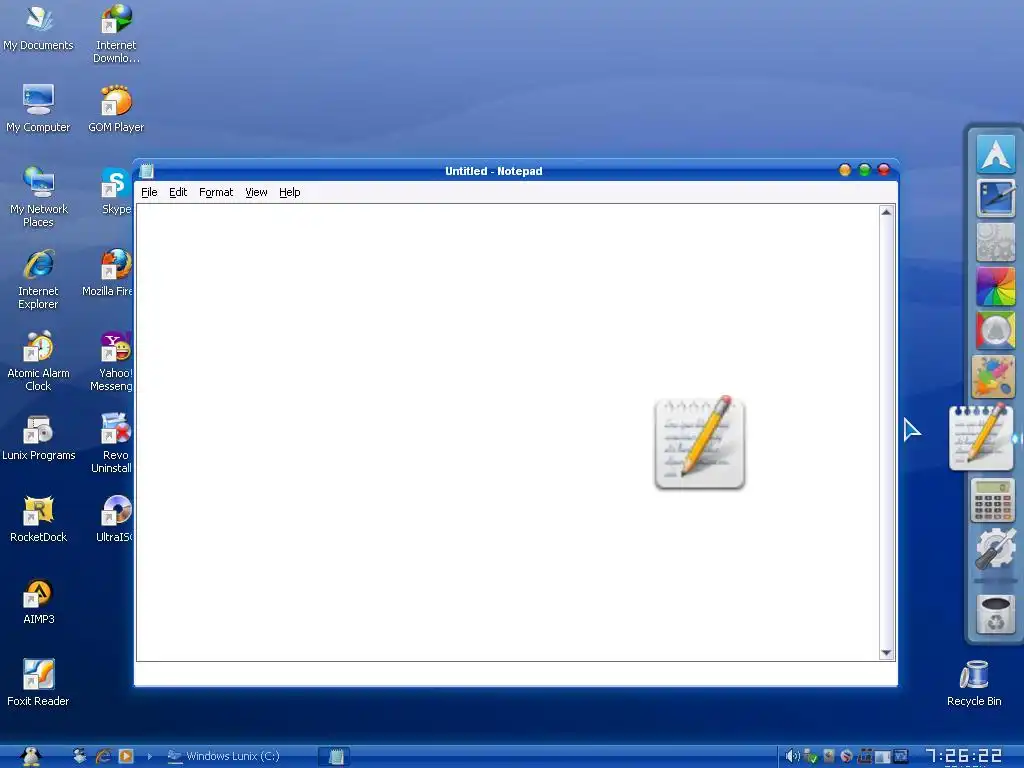Click the Arch logo icon in the dock
Screen dimensions: 1024x768
(x=995, y=153)
